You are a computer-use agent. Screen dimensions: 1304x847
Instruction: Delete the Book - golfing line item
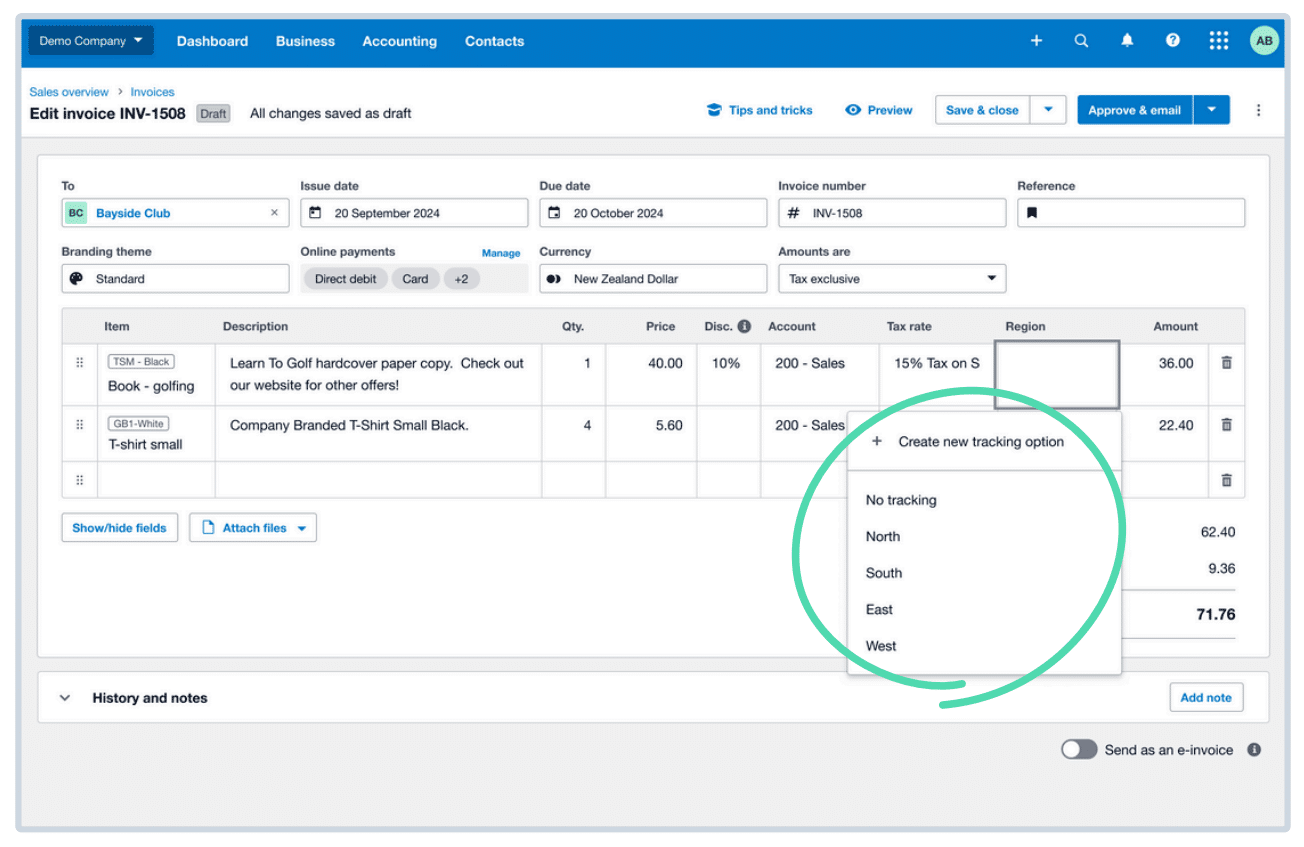tap(1226, 363)
